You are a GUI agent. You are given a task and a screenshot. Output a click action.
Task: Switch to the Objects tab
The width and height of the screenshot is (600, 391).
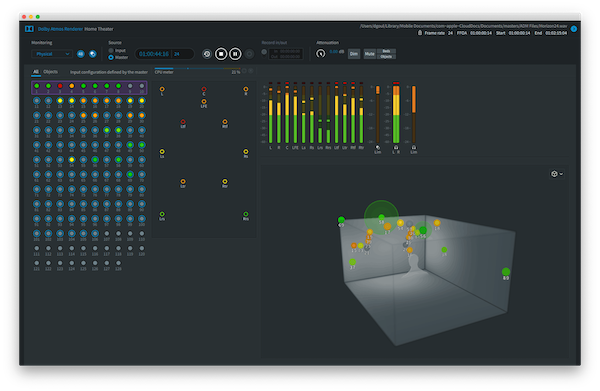(x=51, y=72)
